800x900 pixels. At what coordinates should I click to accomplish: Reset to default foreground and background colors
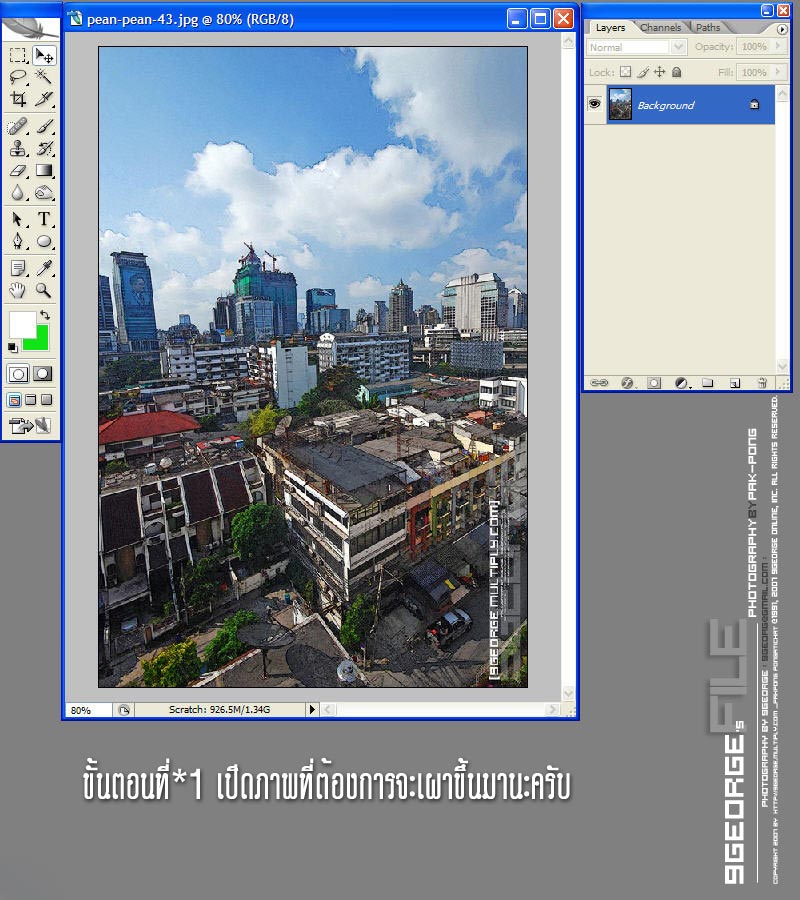pyautogui.click(x=12, y=347)
